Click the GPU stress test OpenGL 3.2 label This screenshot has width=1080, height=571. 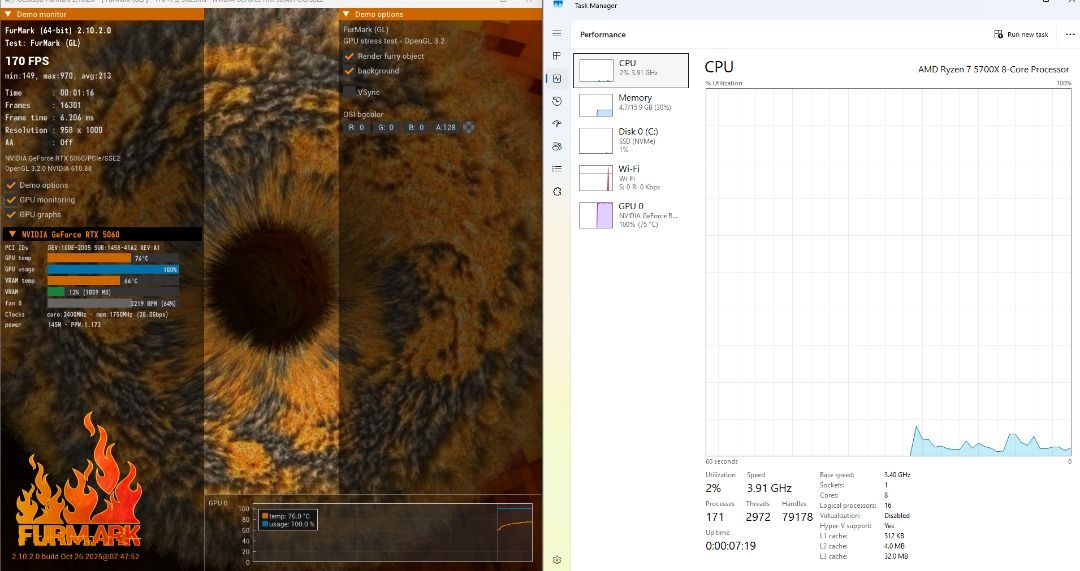click(394, 41)
